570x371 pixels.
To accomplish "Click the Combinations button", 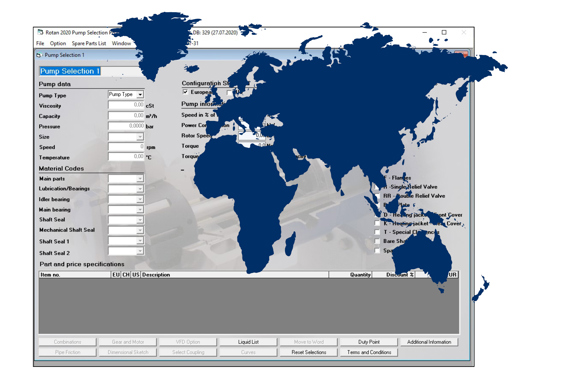I will click(68, 342).
